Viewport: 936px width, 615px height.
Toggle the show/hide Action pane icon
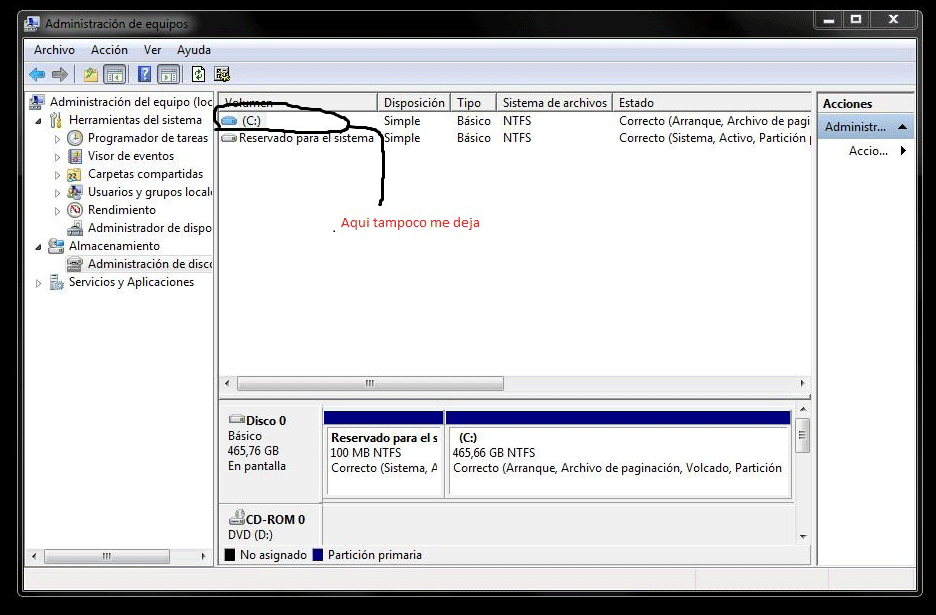[x=168, y=74]
